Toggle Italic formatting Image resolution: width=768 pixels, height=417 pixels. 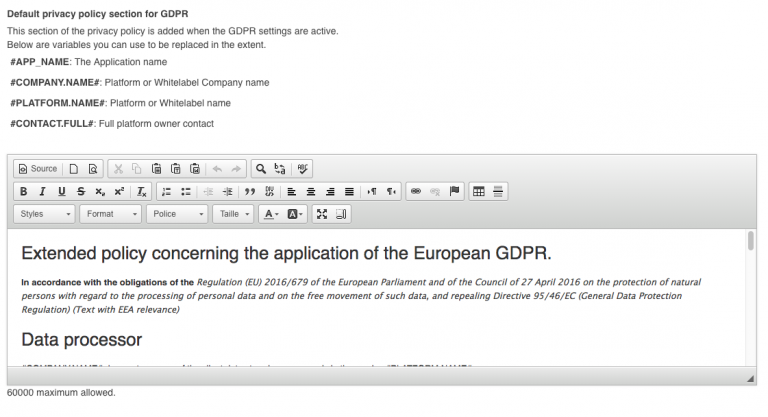43,191
